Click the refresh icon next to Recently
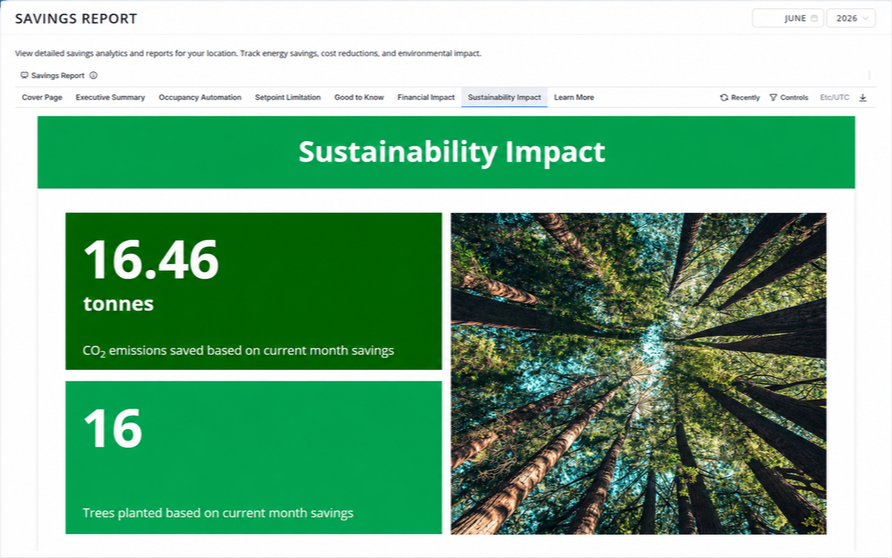This screenshot has width=892, height=558. coord(724,98)
